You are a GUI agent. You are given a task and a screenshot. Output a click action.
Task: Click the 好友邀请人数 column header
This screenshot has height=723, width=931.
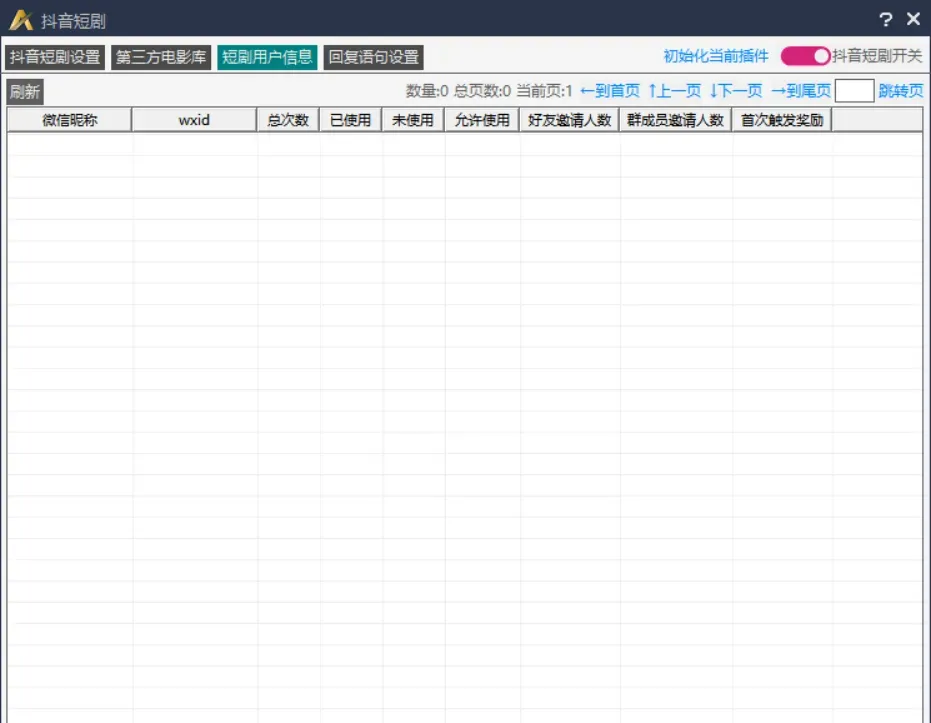click(x=569, y=120)
